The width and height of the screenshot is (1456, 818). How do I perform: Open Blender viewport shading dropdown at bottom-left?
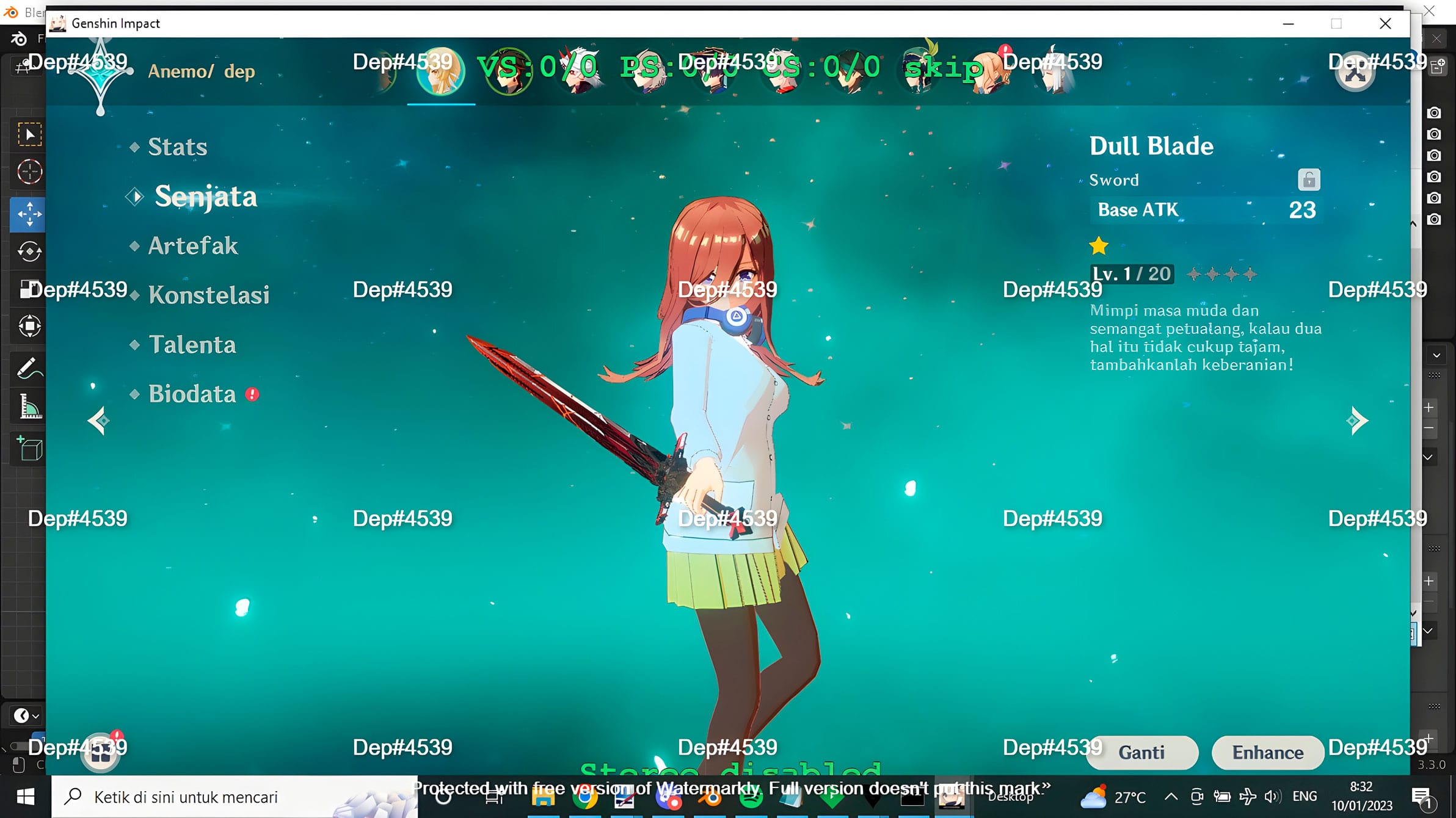(x=26, y=715)
